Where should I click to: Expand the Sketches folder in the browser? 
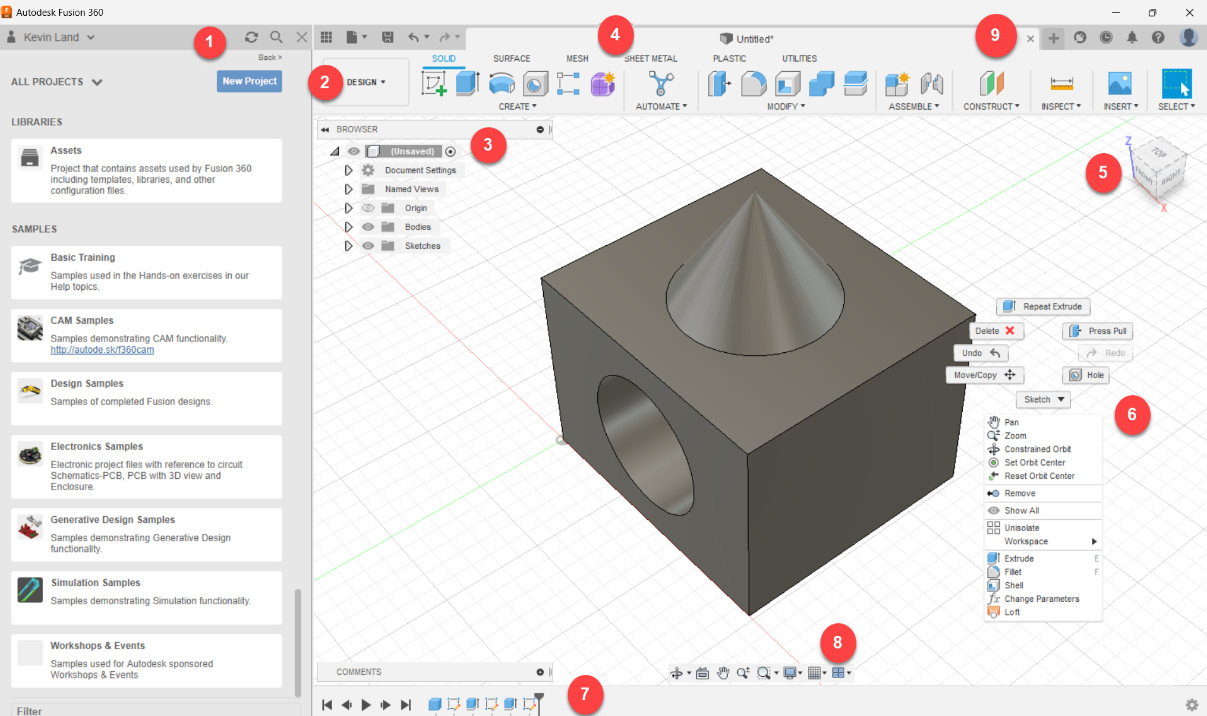[x=348, y=246]
